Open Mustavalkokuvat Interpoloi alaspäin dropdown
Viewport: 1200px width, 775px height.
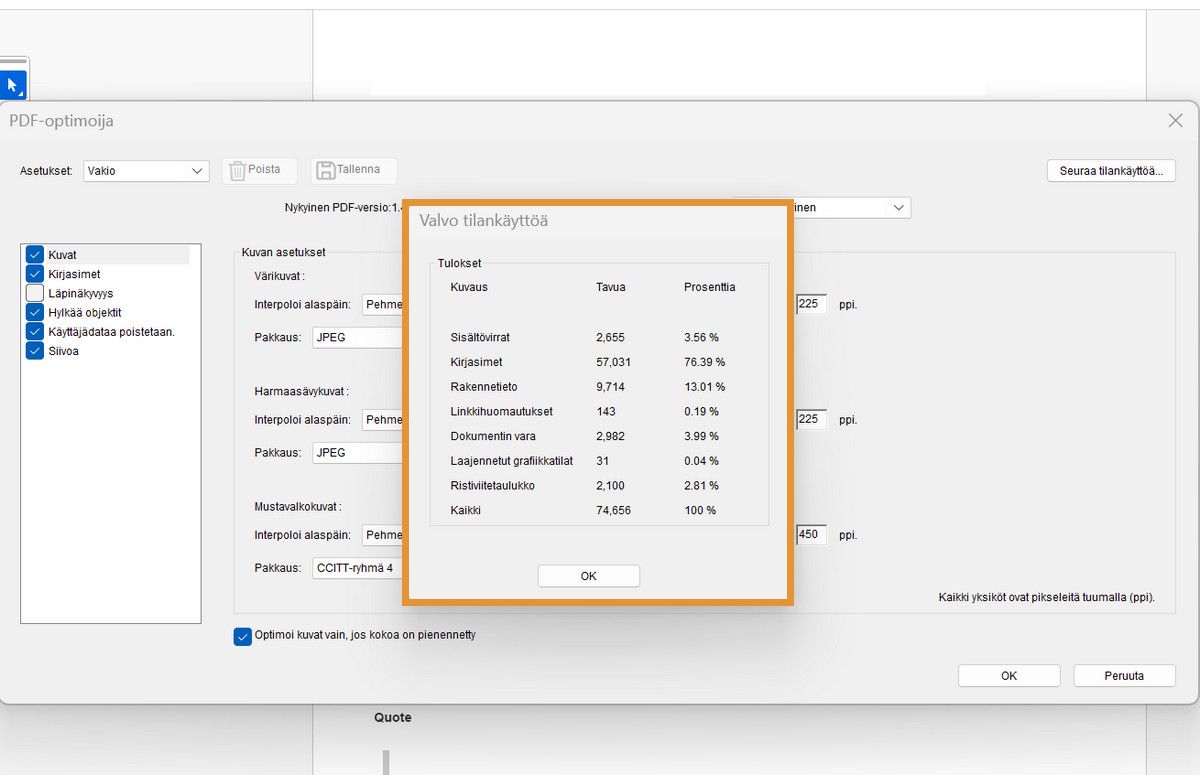[382, 535]
